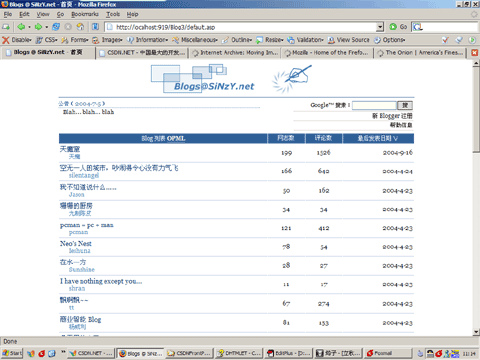This screenshot has width=480, height=360.
Task: Open the Resize dropdown menu
Action: point(270,40)
